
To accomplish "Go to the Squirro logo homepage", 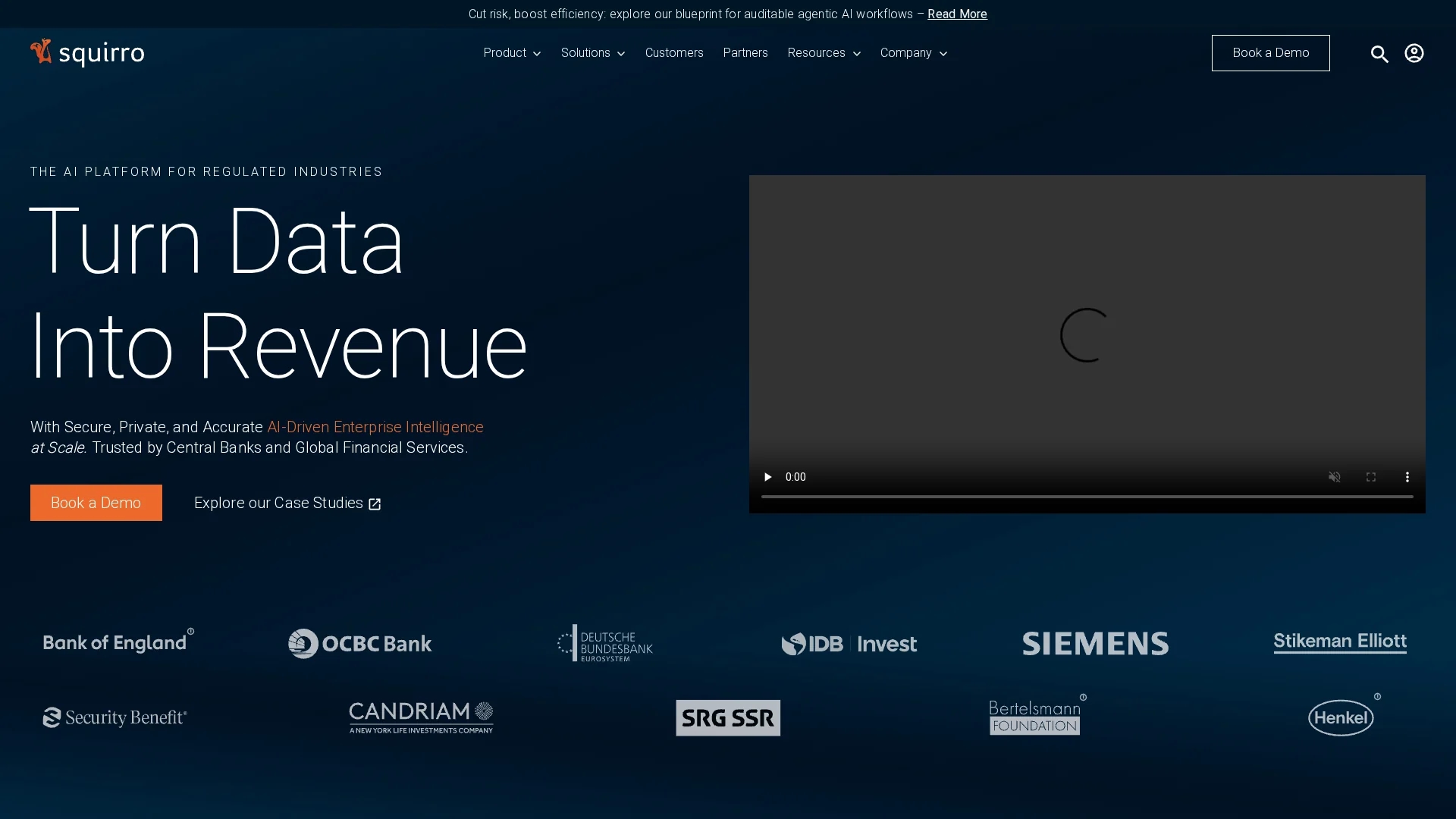I will pyautogui.click(x=87, y=53).
